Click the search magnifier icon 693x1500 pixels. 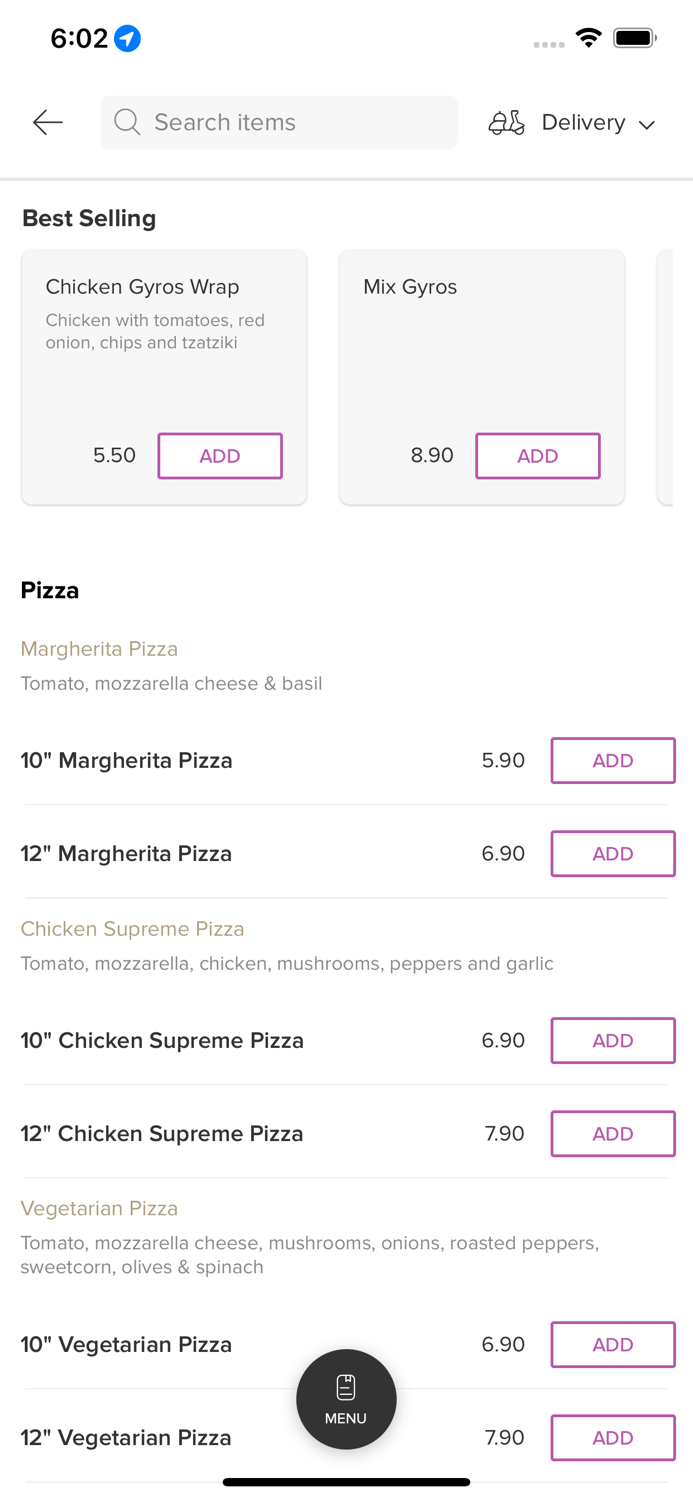[x=127, y=122]
